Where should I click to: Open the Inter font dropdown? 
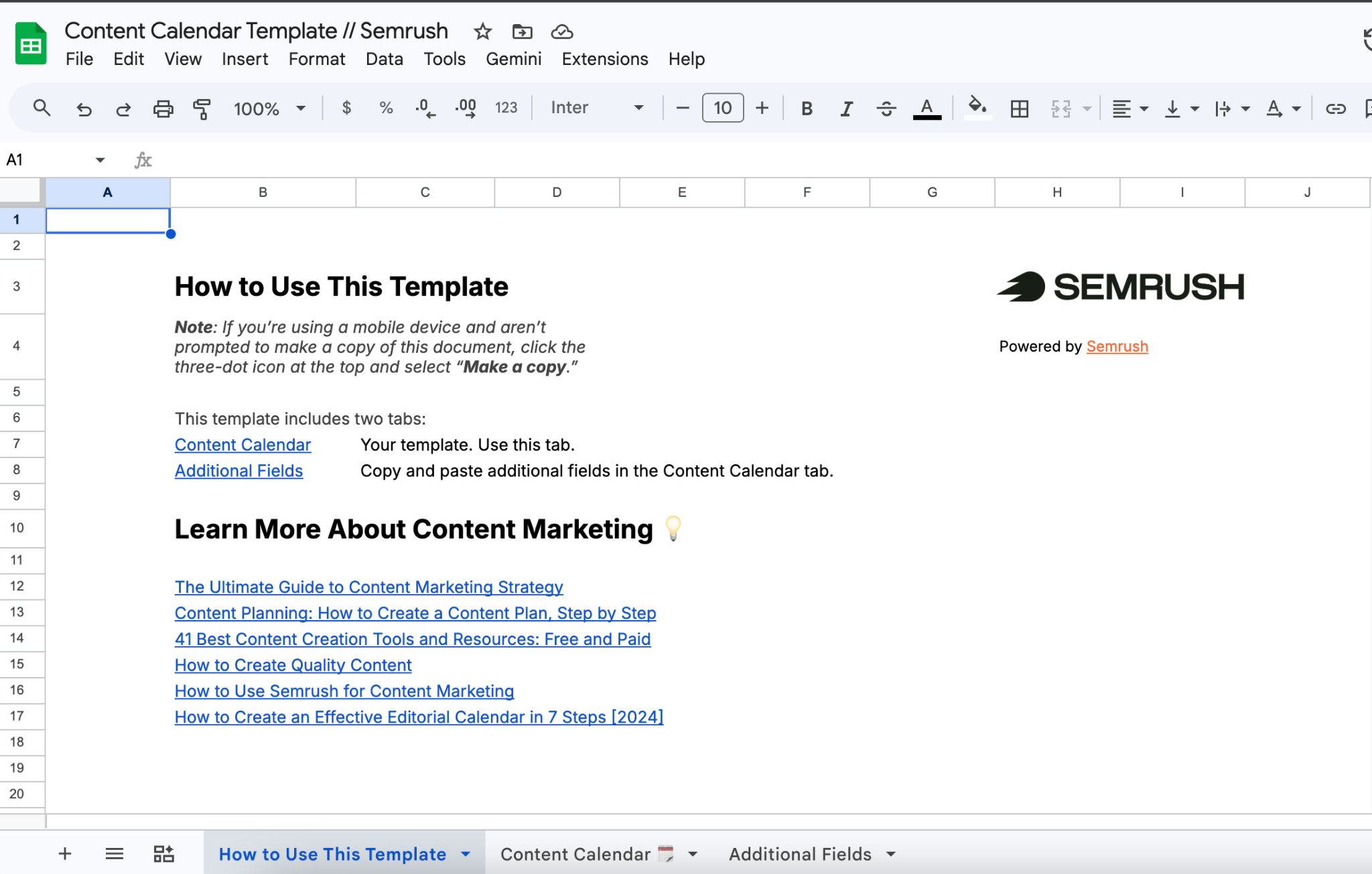click(x=597, y=108)
